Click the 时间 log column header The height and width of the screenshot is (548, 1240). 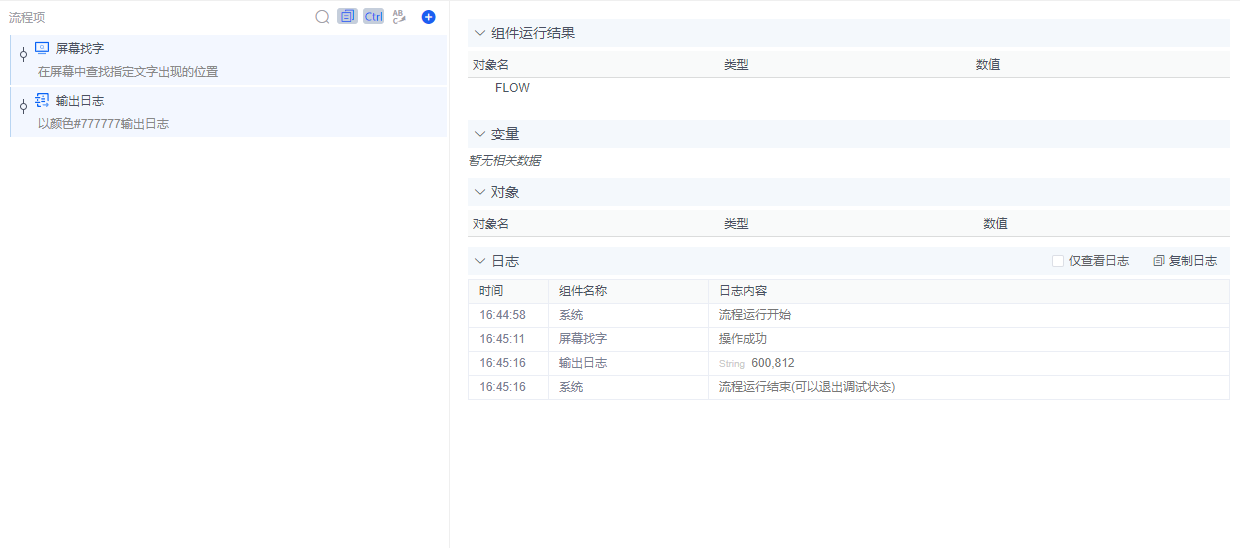coord(491,291)
